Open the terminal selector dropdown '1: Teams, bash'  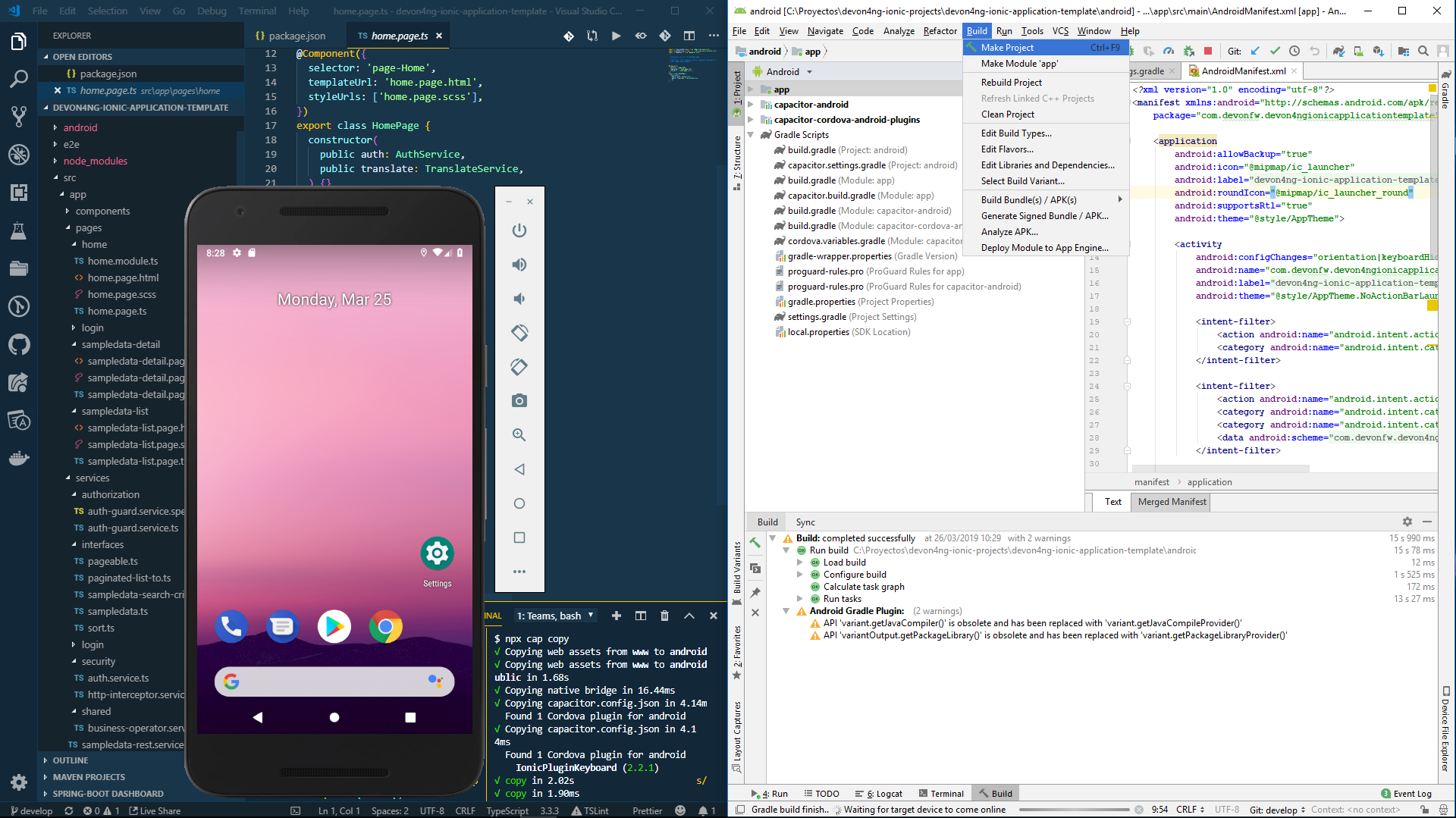point(555,616)
